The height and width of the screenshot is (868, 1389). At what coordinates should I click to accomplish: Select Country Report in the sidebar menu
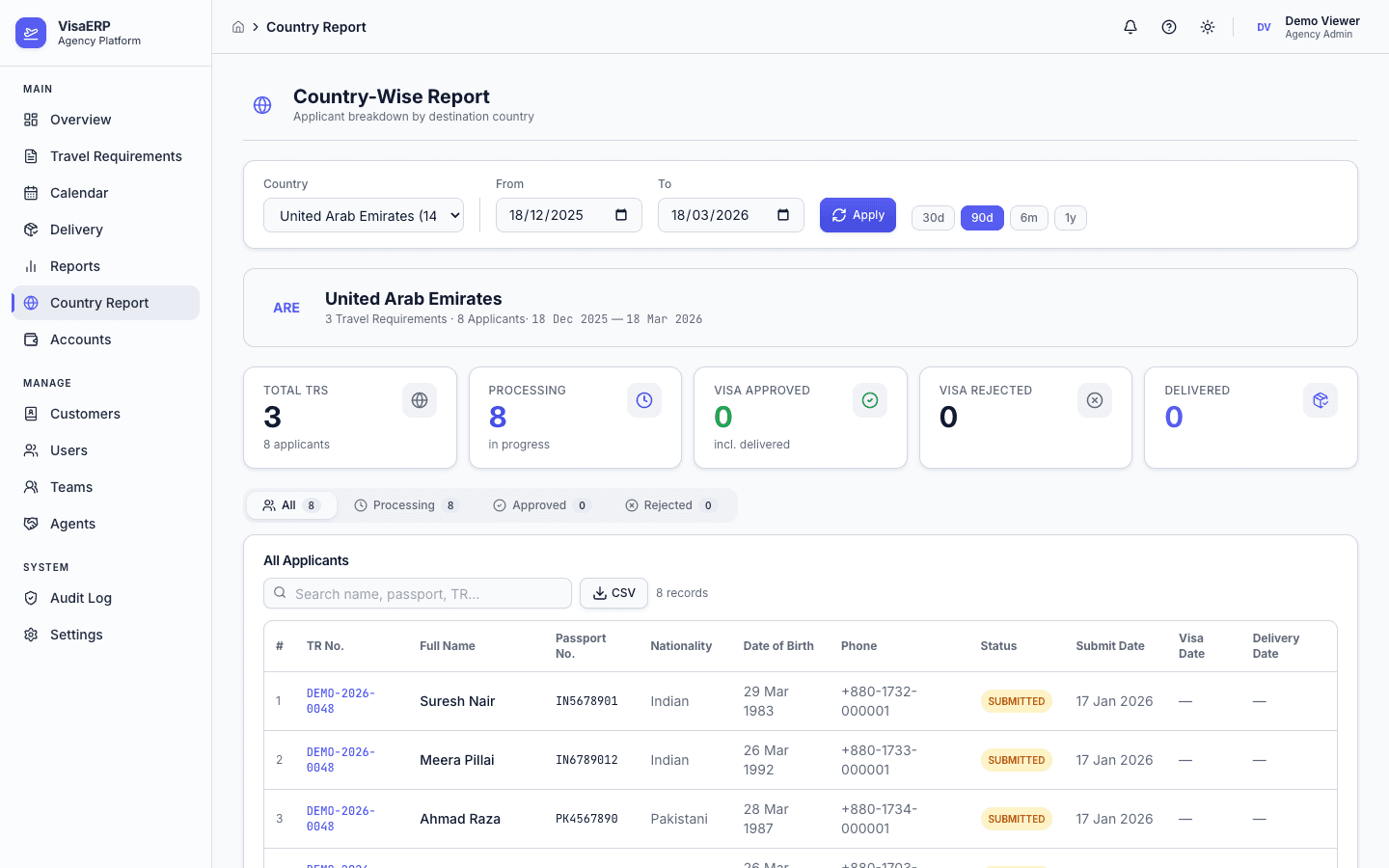tap(98, 303)
